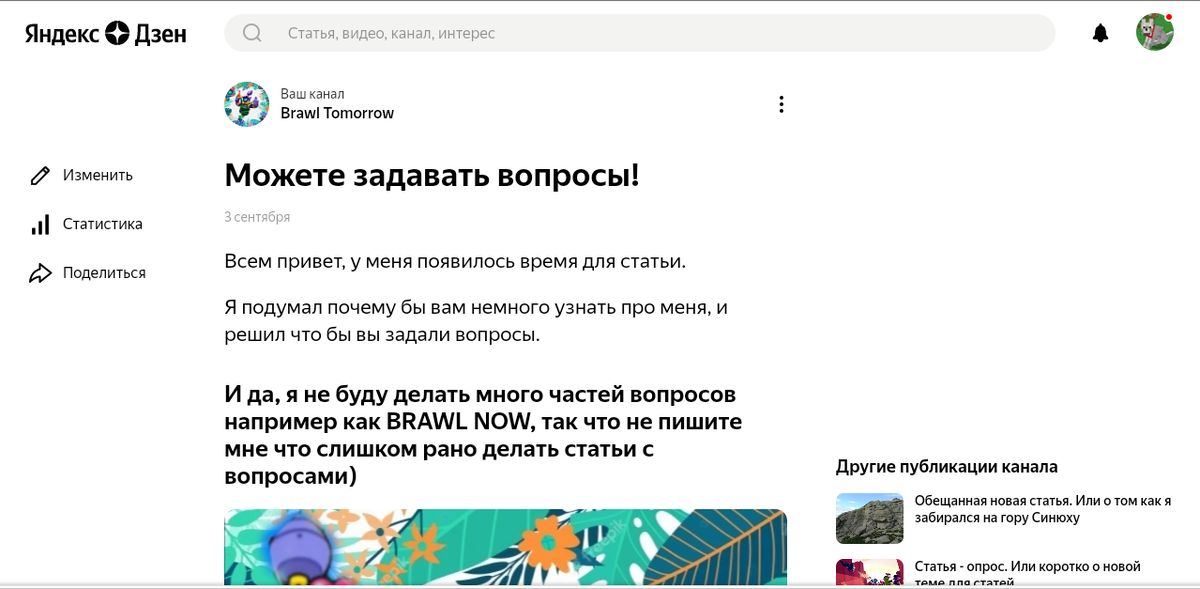Click the bar chart Статистика icon
Screen dimensions: 1200x589
pyautogui.click(x=40, y=225)
